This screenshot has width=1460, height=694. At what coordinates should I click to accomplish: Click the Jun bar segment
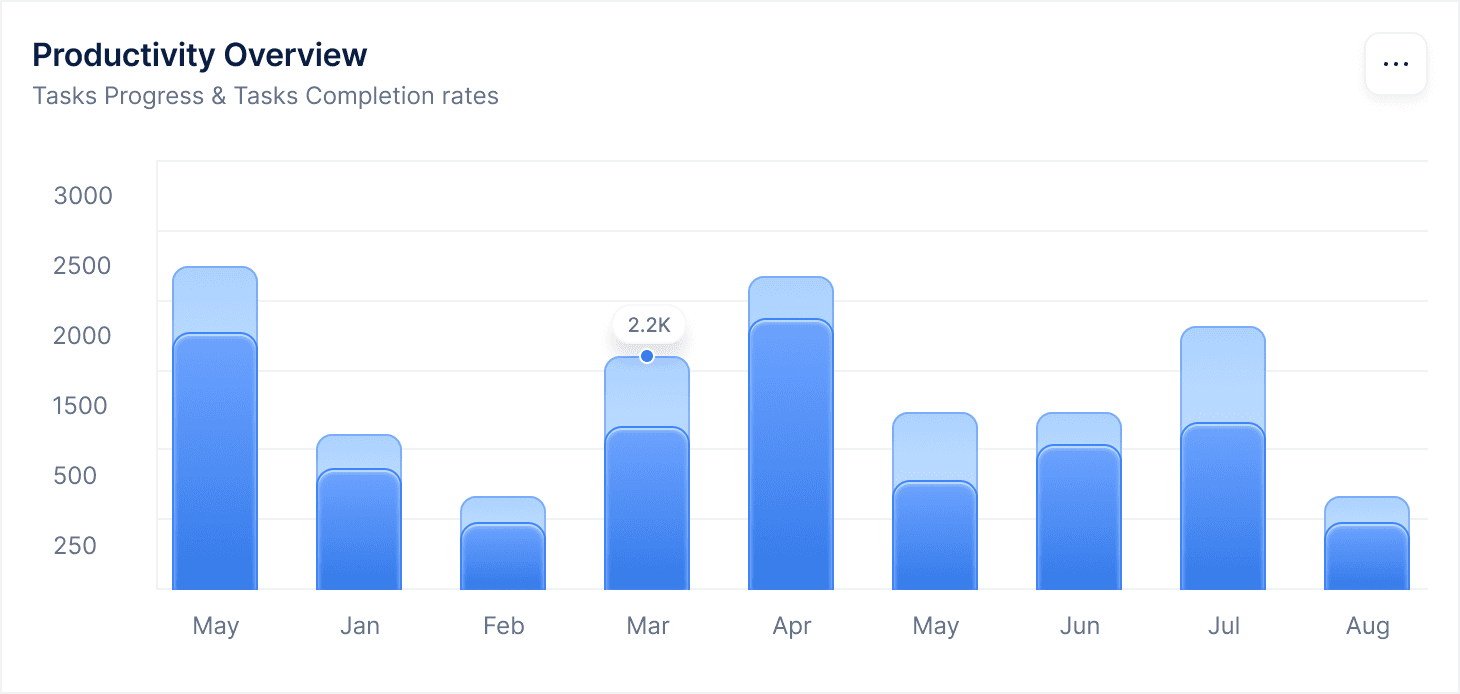tap(1079, 510)
